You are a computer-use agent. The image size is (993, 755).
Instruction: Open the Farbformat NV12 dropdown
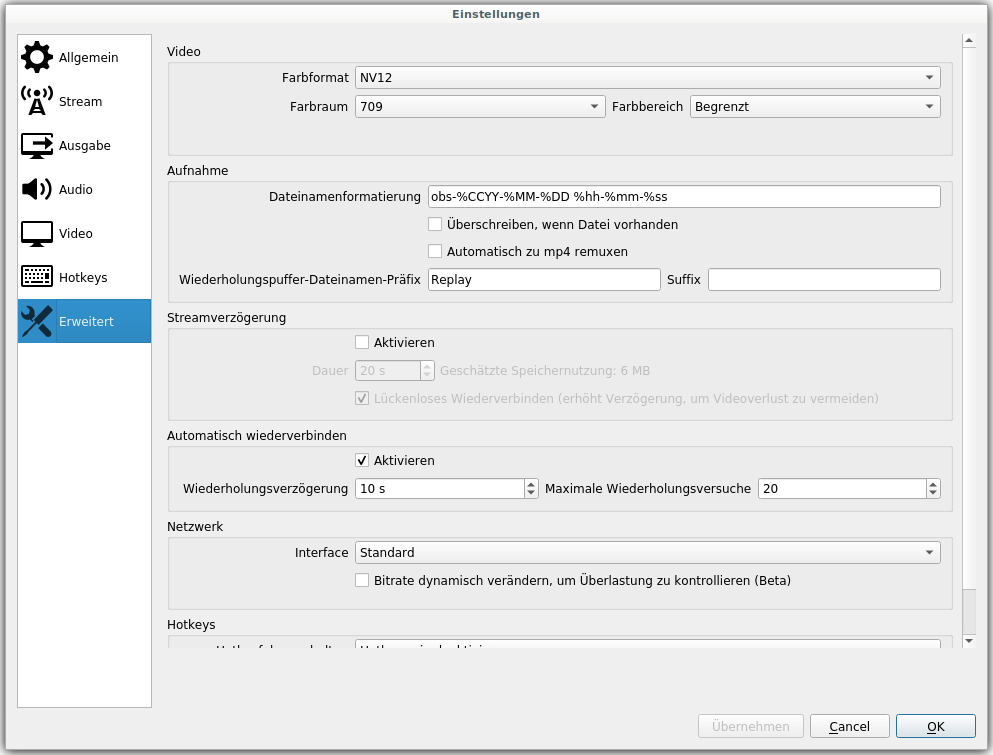point(647,78)
